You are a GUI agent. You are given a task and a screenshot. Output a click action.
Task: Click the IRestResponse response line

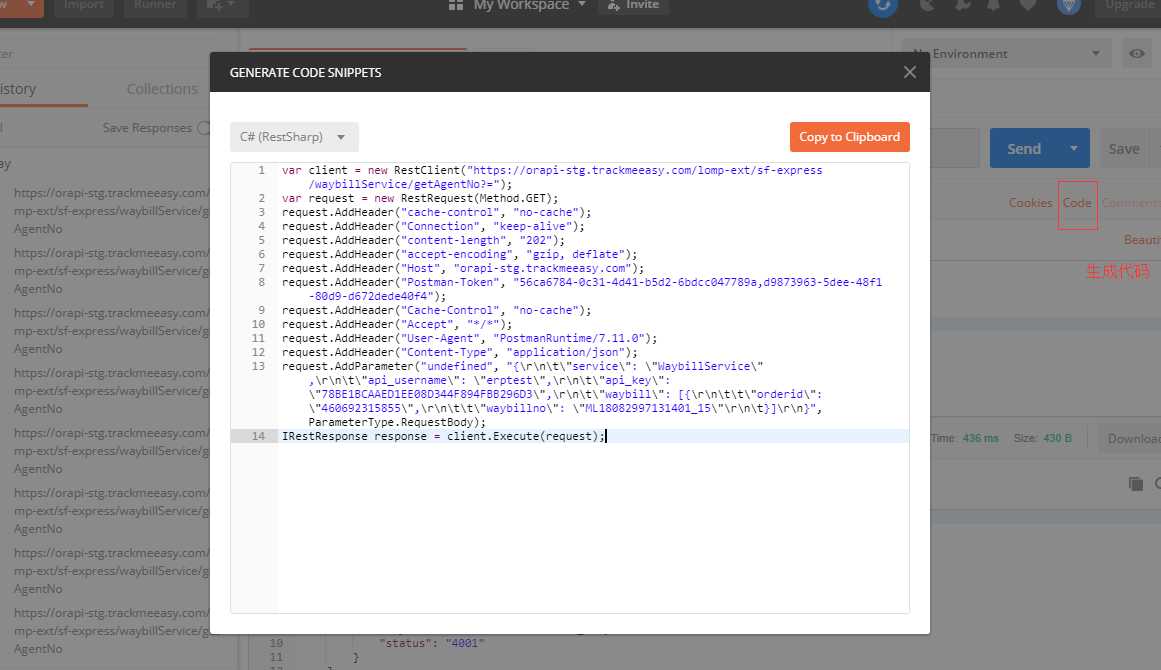click(x=443, y=436)
